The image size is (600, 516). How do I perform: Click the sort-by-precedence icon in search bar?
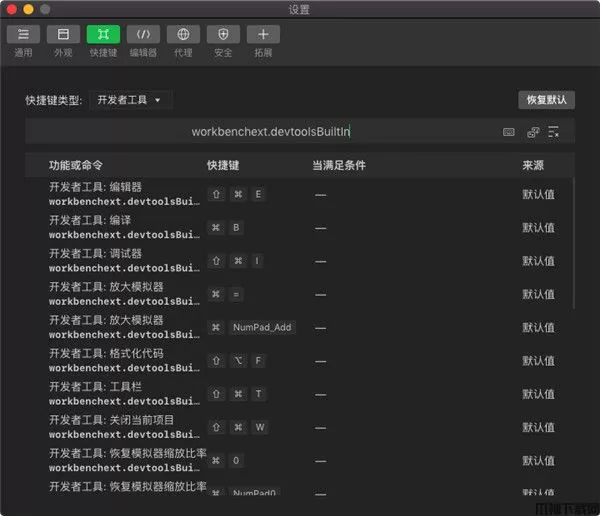click(x=533, y=132)
